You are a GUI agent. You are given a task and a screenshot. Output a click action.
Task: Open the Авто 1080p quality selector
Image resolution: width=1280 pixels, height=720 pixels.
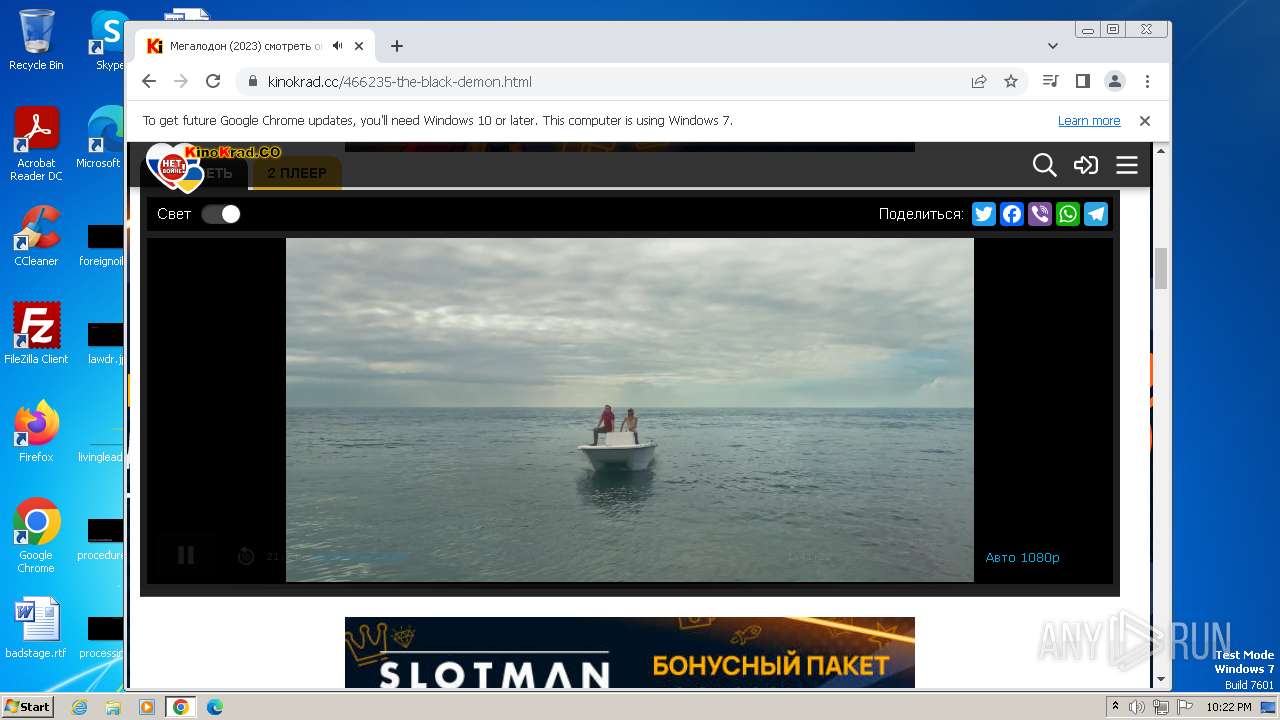pos(1022,558)
